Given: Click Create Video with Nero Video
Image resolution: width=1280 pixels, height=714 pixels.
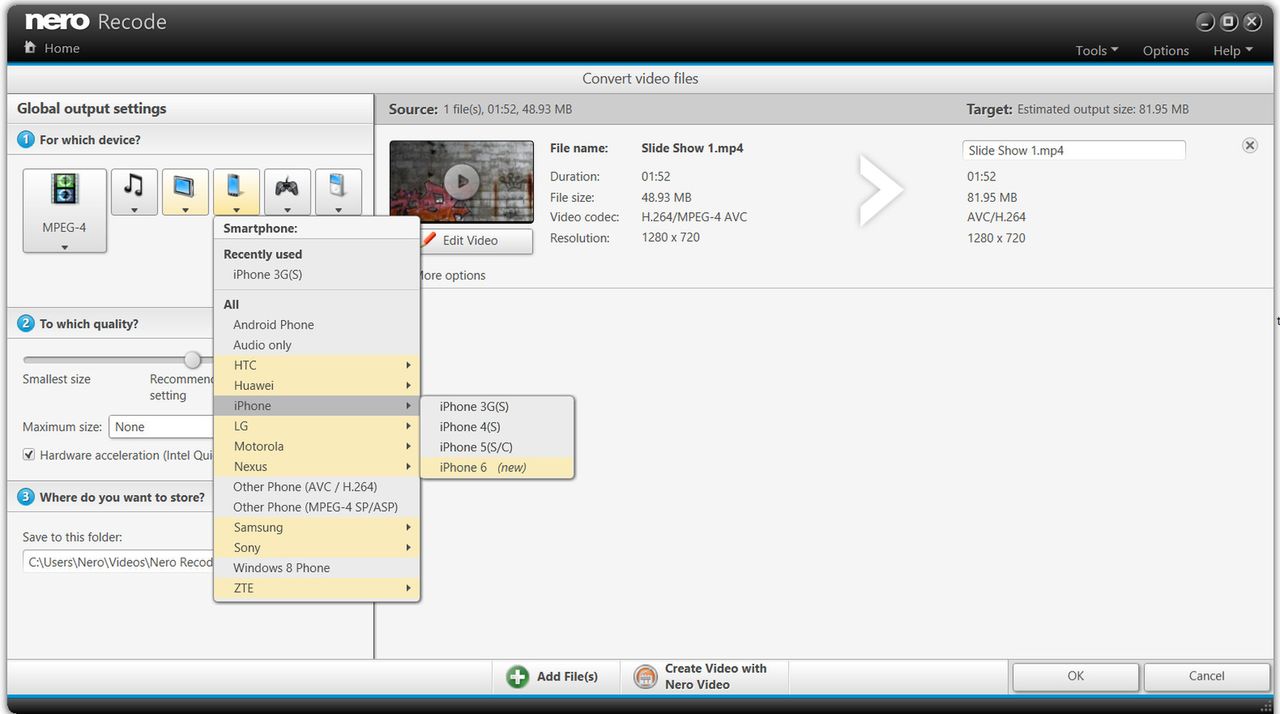Looking at the screenshot, I should click(716, 676).
